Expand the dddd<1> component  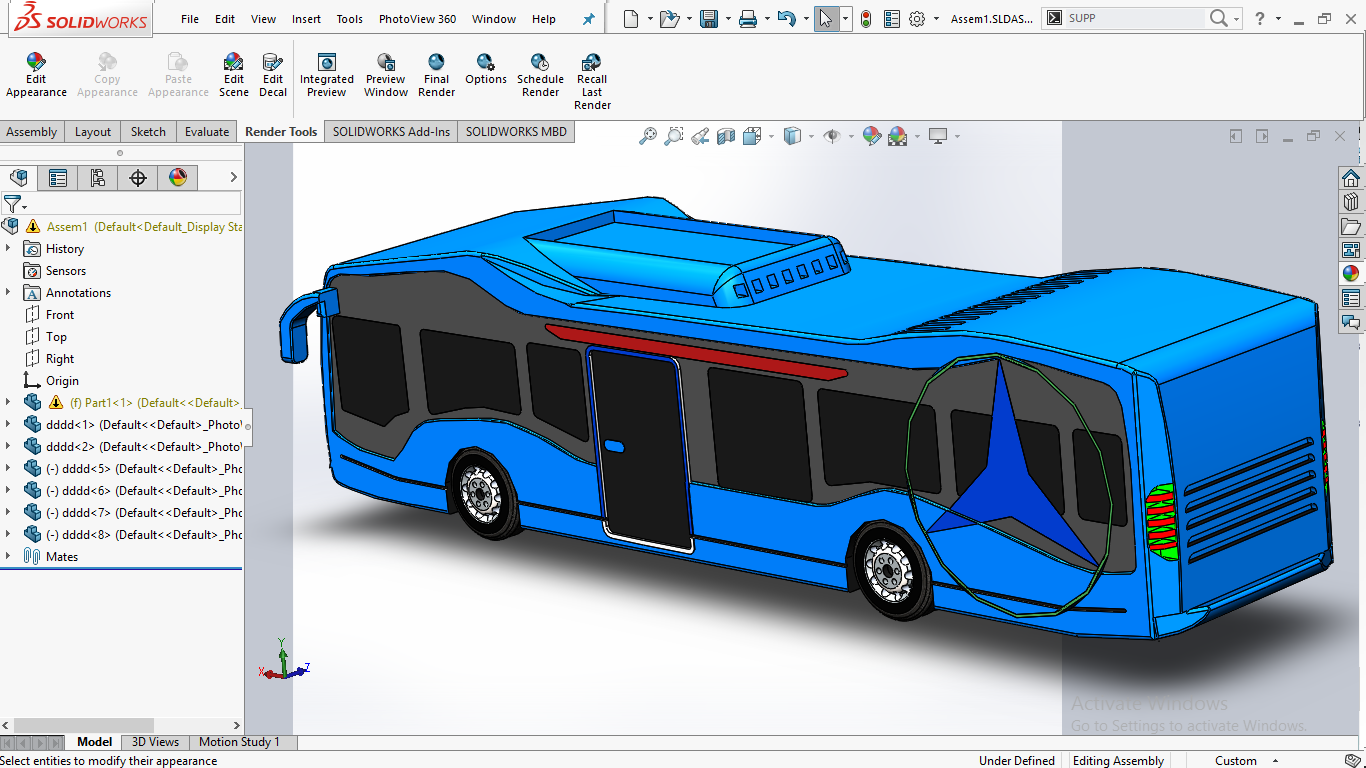pos(8,424)
